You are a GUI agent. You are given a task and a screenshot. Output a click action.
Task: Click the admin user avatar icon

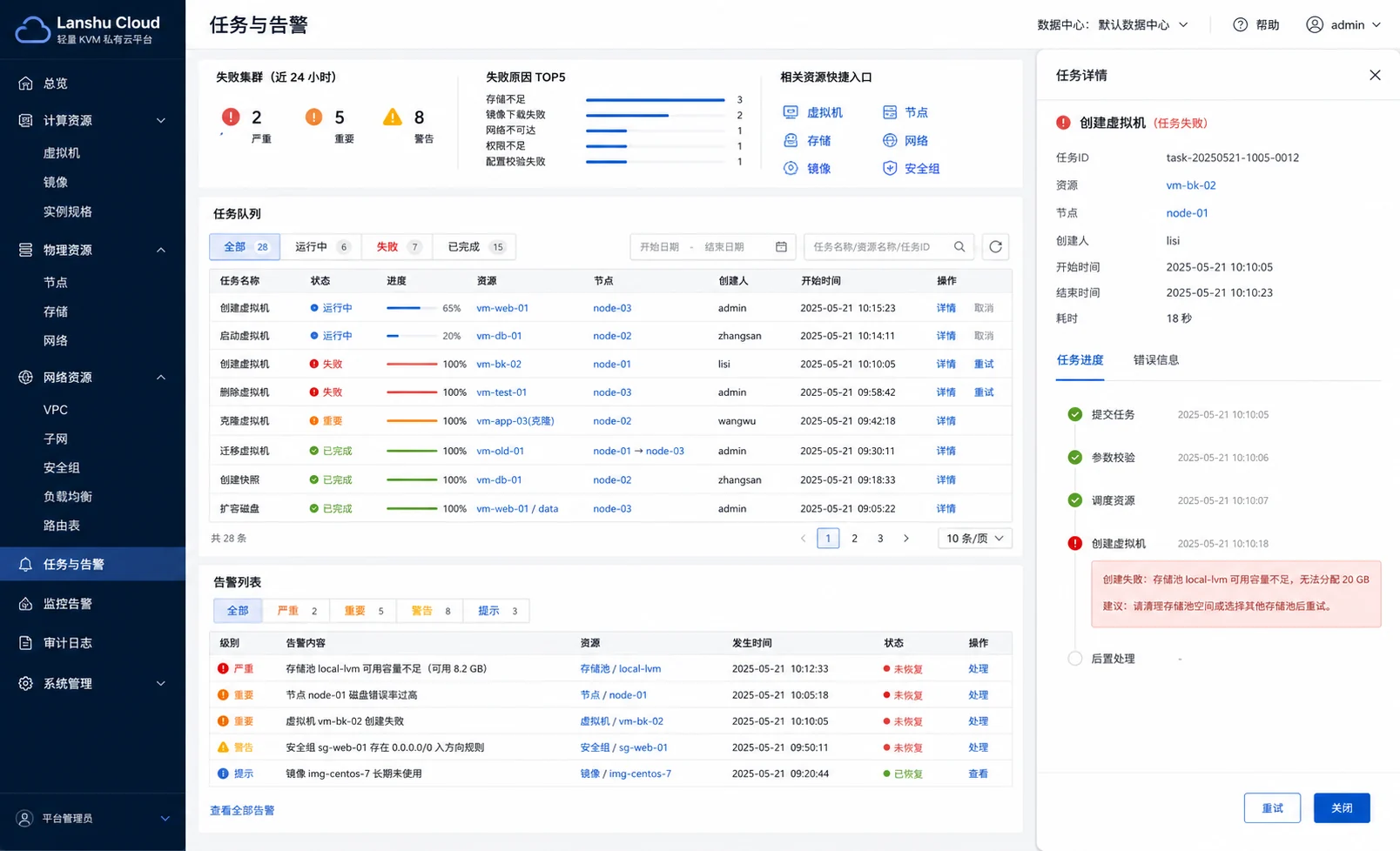[1315, 24]
